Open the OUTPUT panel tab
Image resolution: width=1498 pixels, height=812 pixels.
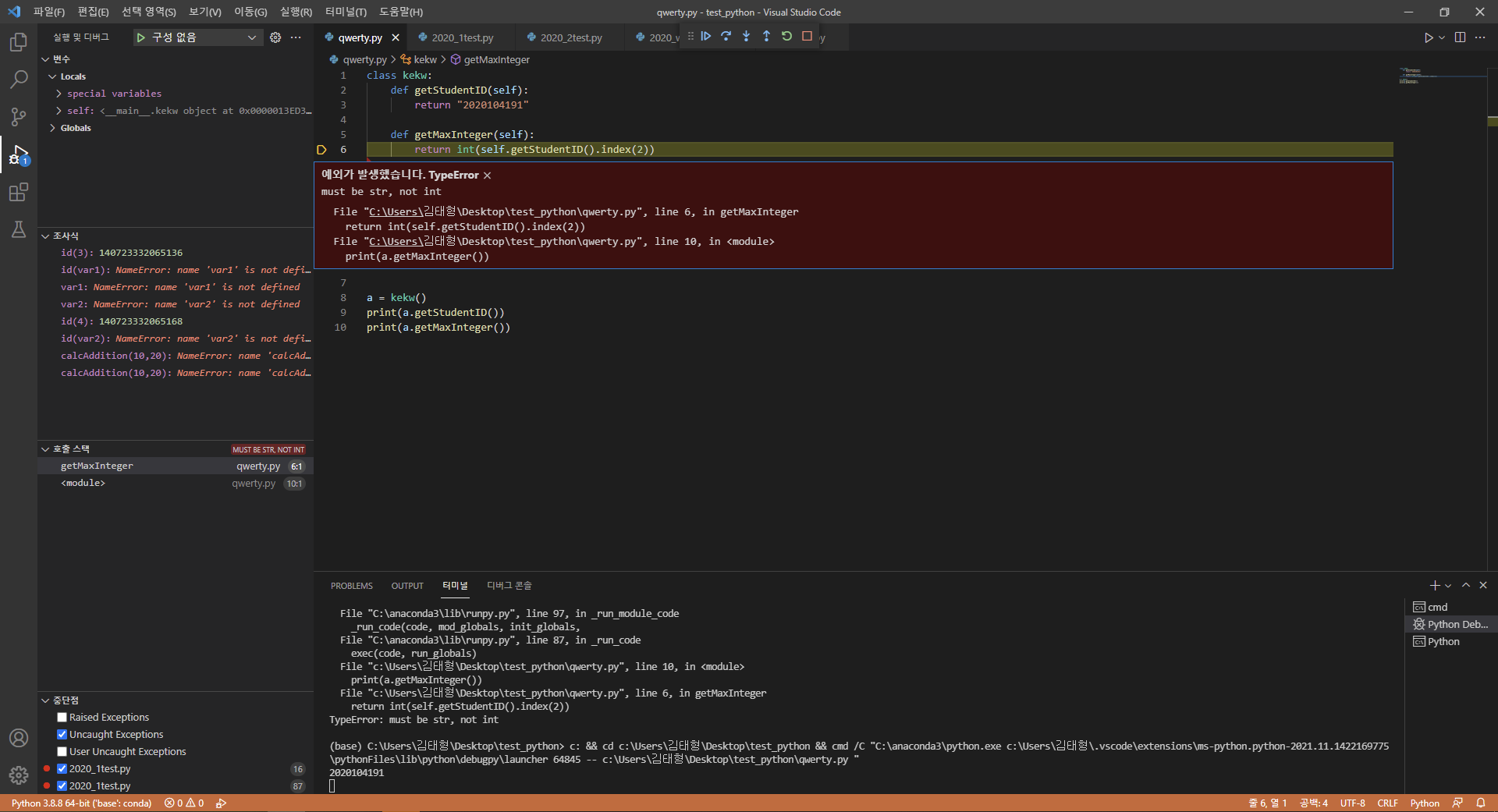(407, 586)
